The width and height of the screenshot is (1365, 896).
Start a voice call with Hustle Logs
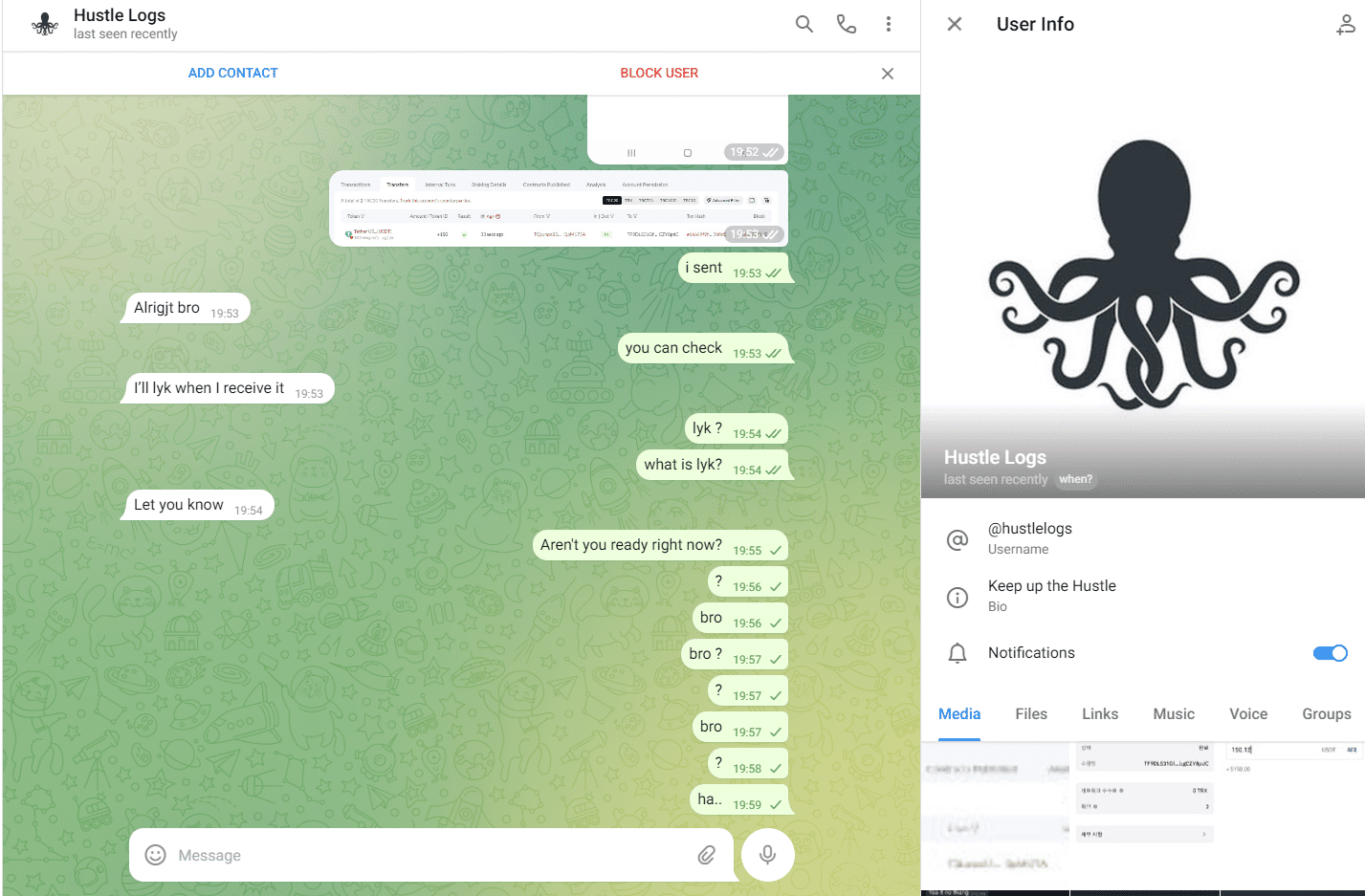(x=847, y=24)
